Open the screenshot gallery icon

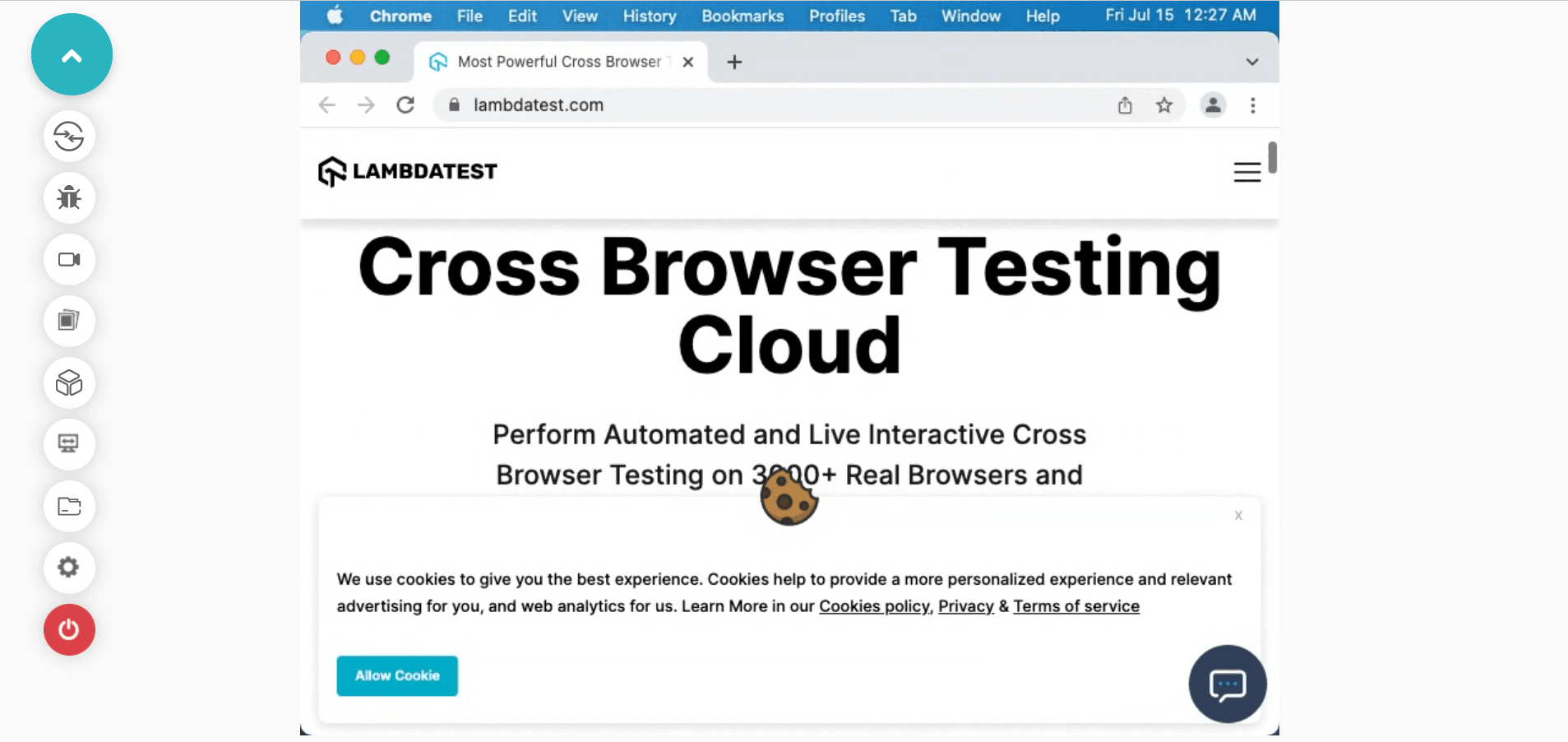(x=69, y=321)
